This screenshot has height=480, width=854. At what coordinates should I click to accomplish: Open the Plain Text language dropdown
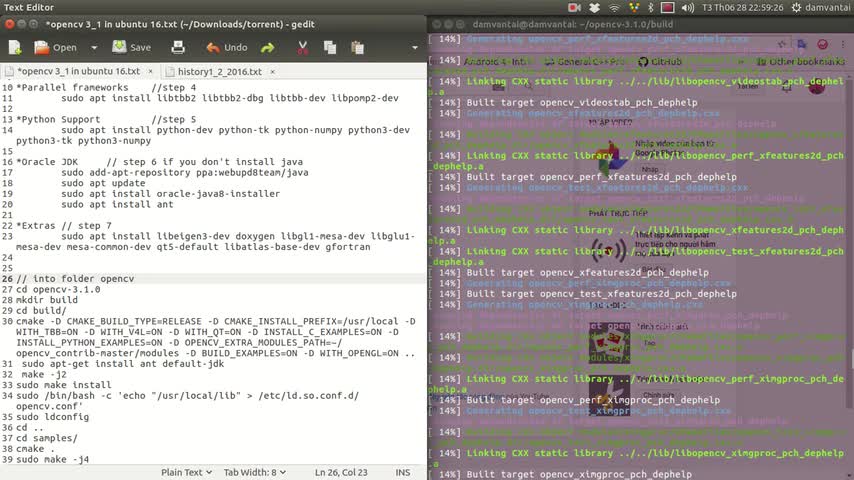pyautogui.click(x=186, y=472)
